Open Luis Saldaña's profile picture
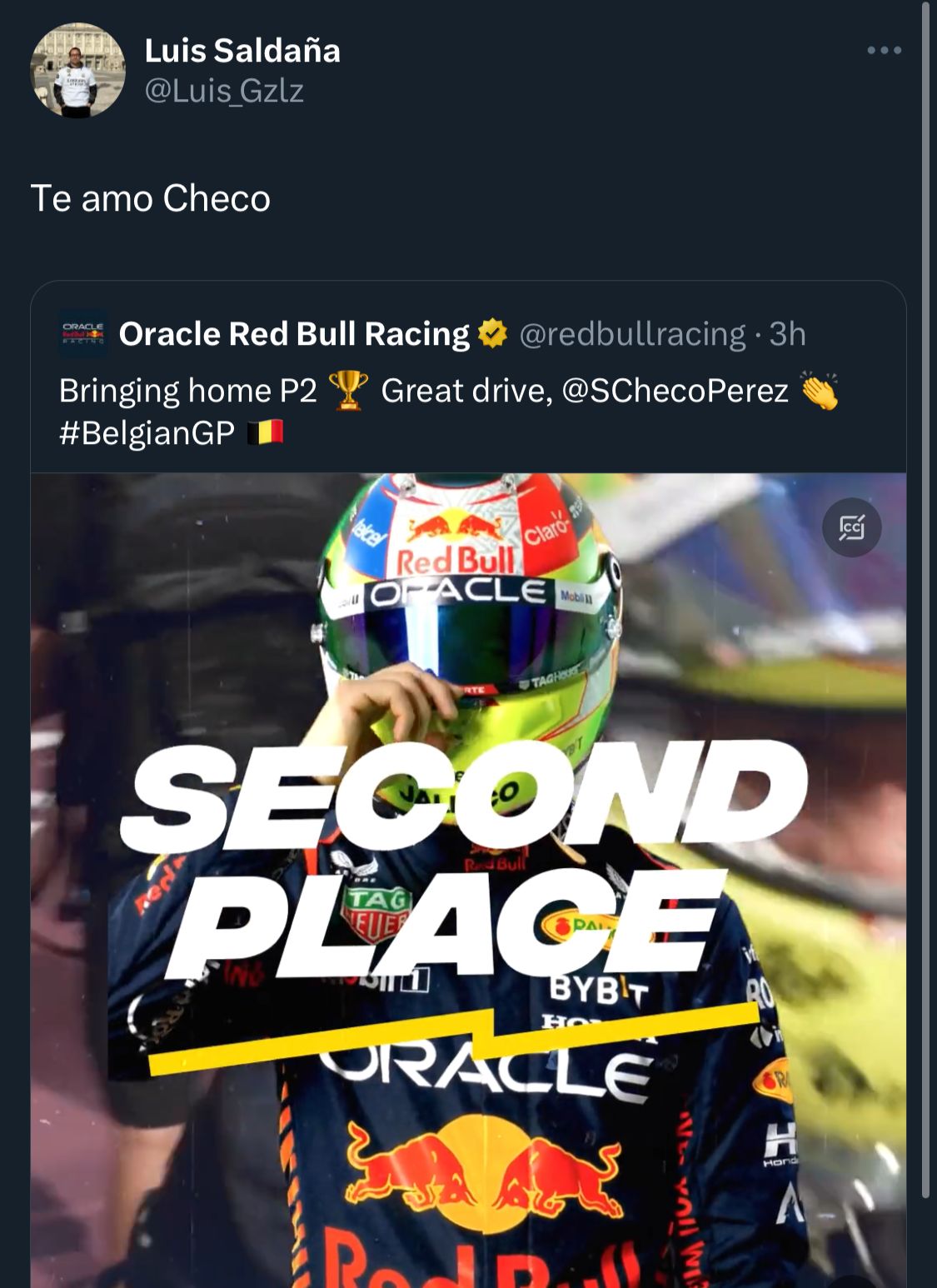Viewport: 937px width, 1288px height. 77,71
